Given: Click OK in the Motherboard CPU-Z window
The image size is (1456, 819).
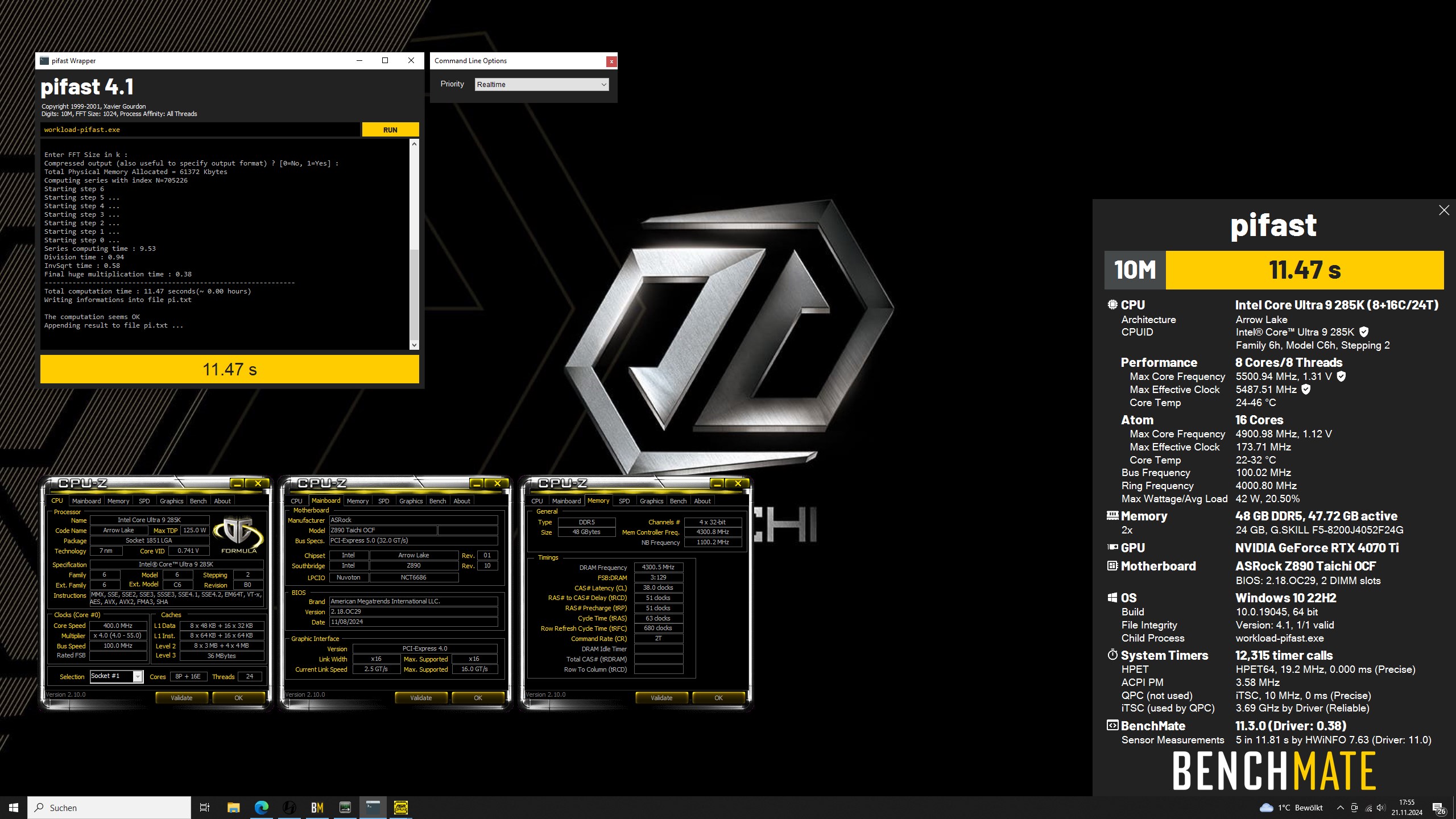Looking at the screenshot, I should tap(478, 698).
